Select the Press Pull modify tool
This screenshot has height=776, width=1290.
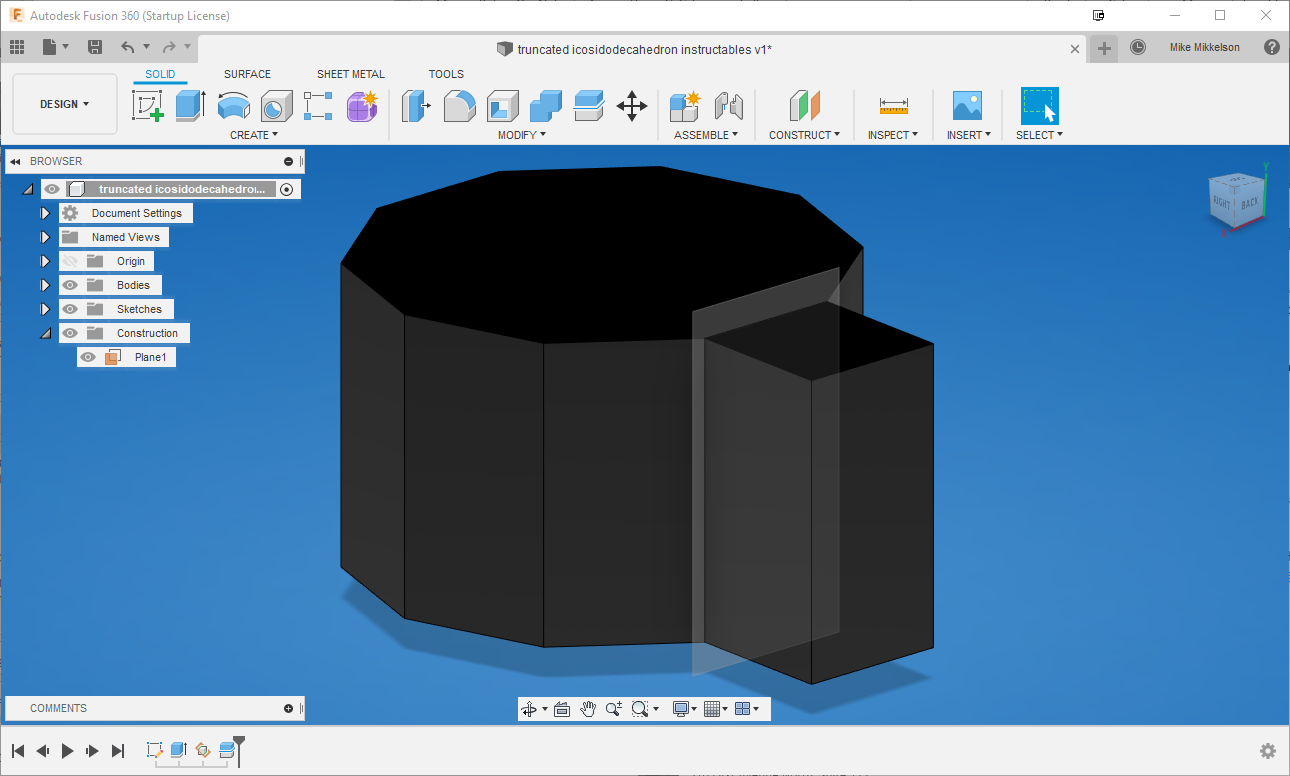pyautogui.click(x=416, y=106)
